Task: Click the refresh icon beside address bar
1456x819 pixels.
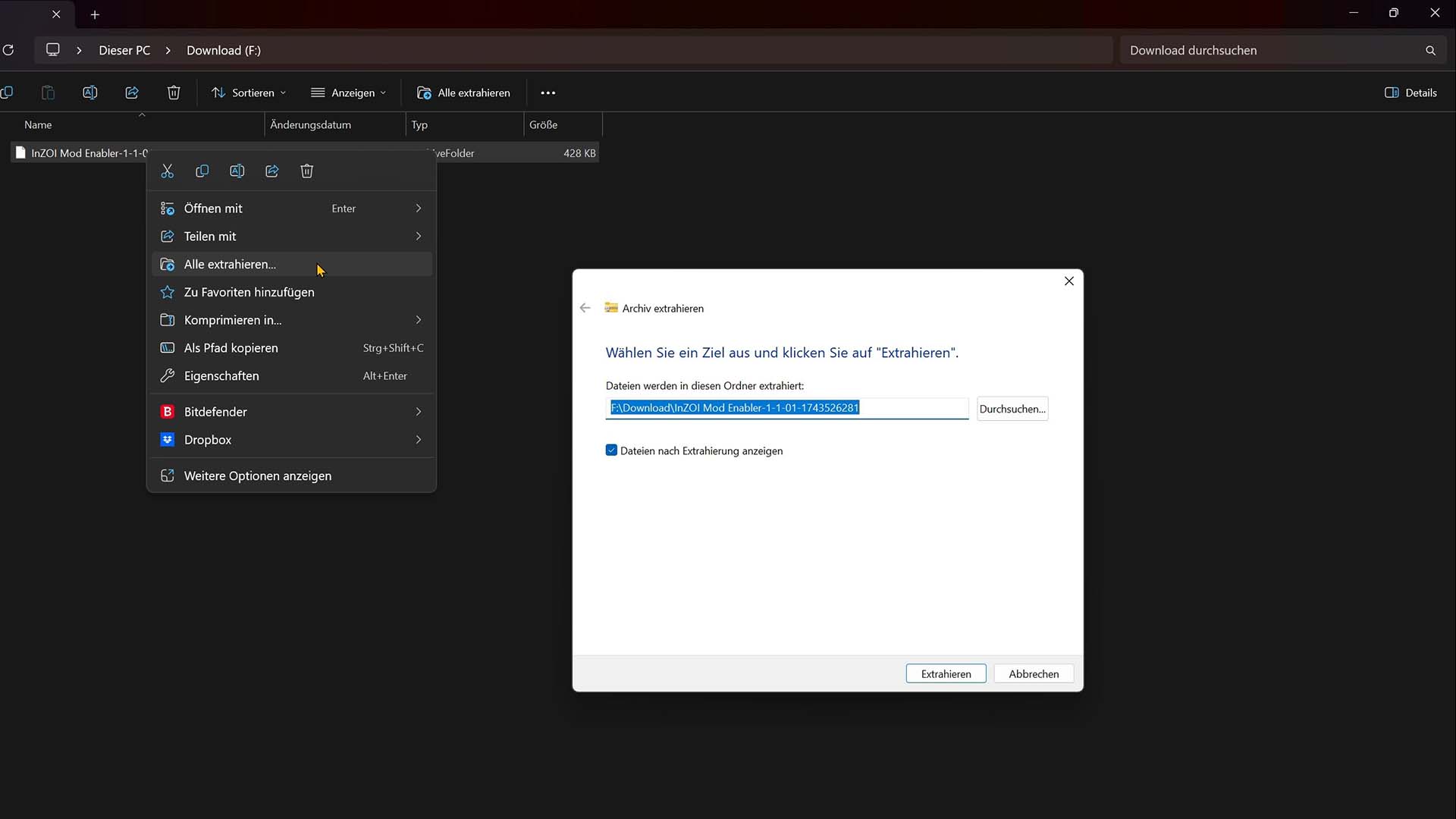Action: click(x=8, y=50)
